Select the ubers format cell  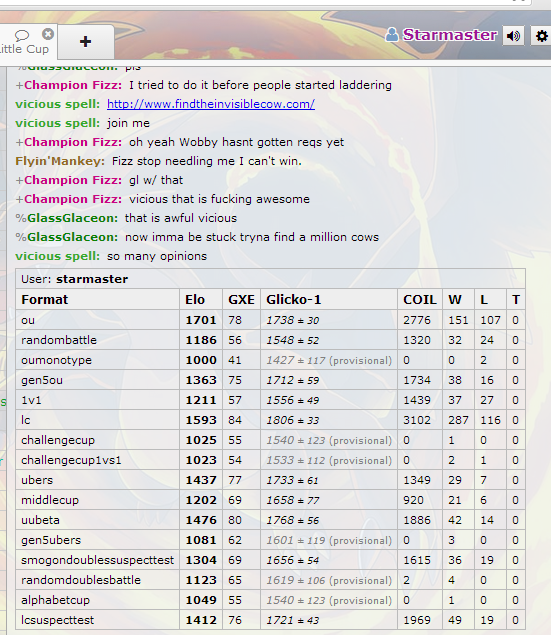tap(98, 480)
